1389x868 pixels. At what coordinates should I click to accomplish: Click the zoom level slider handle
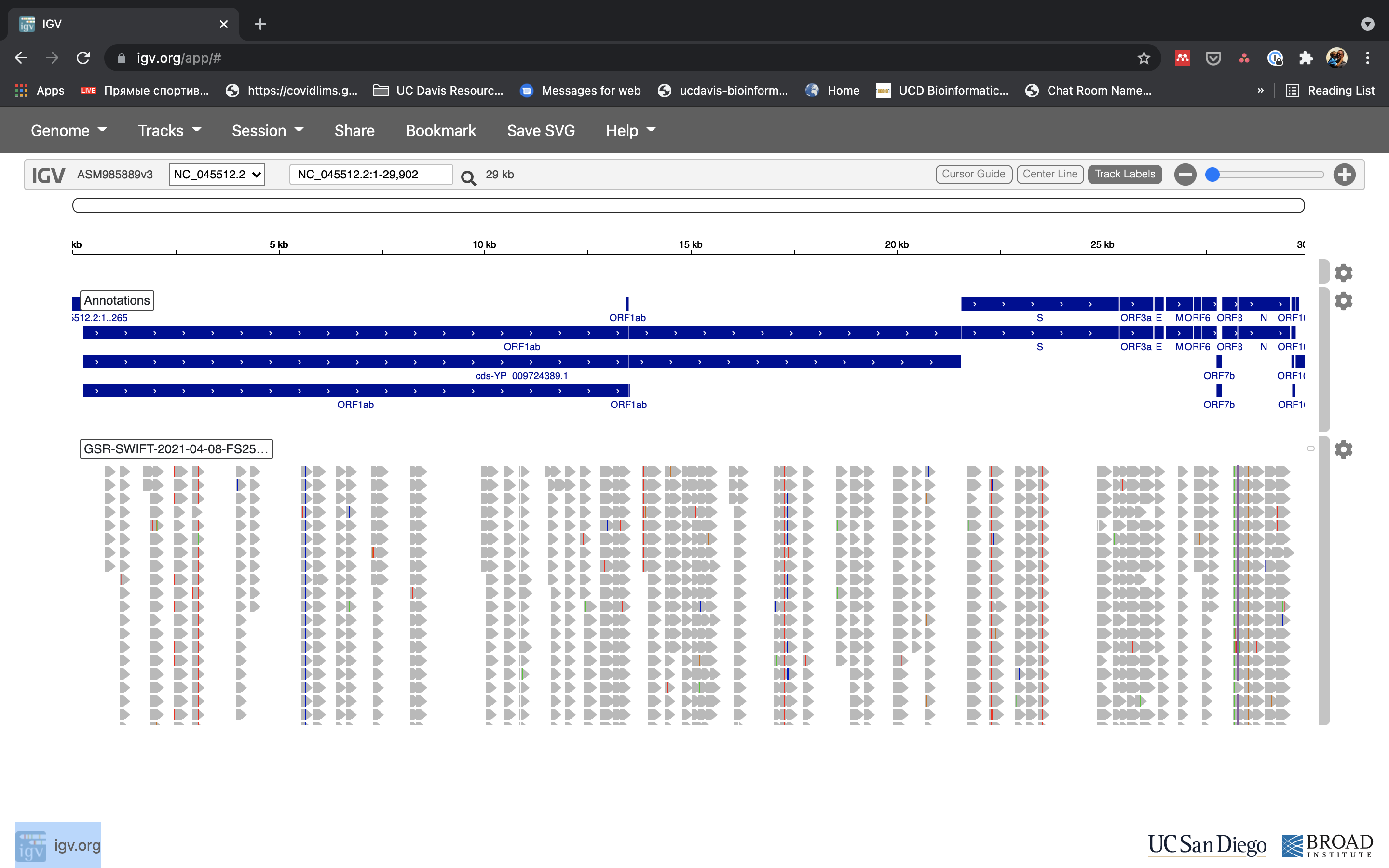1212,175
